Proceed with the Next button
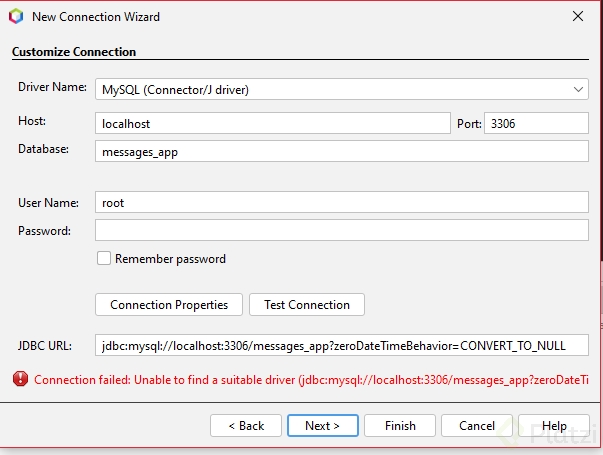 point(322,425)
